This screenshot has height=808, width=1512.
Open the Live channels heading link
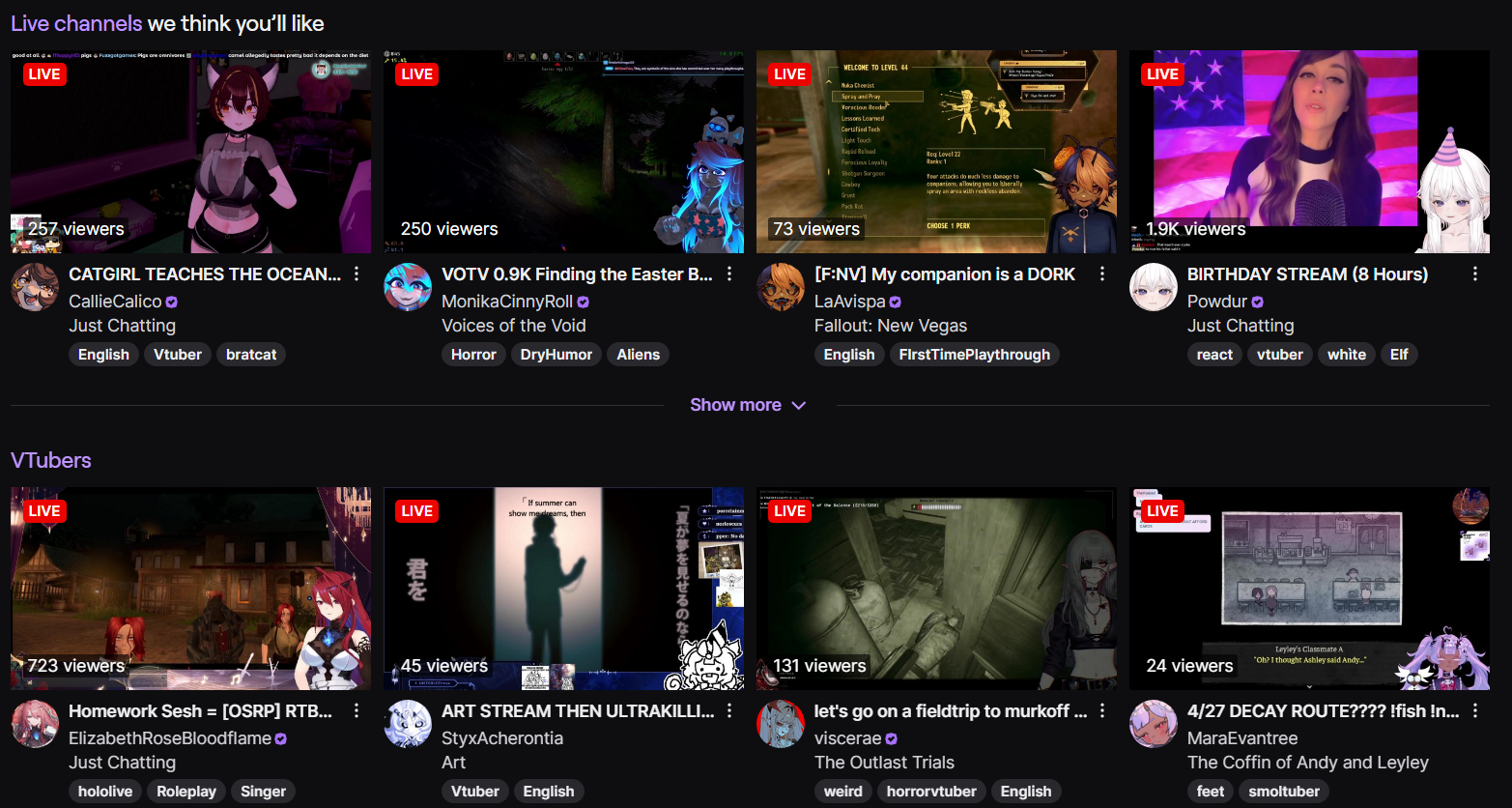(76, 23)
